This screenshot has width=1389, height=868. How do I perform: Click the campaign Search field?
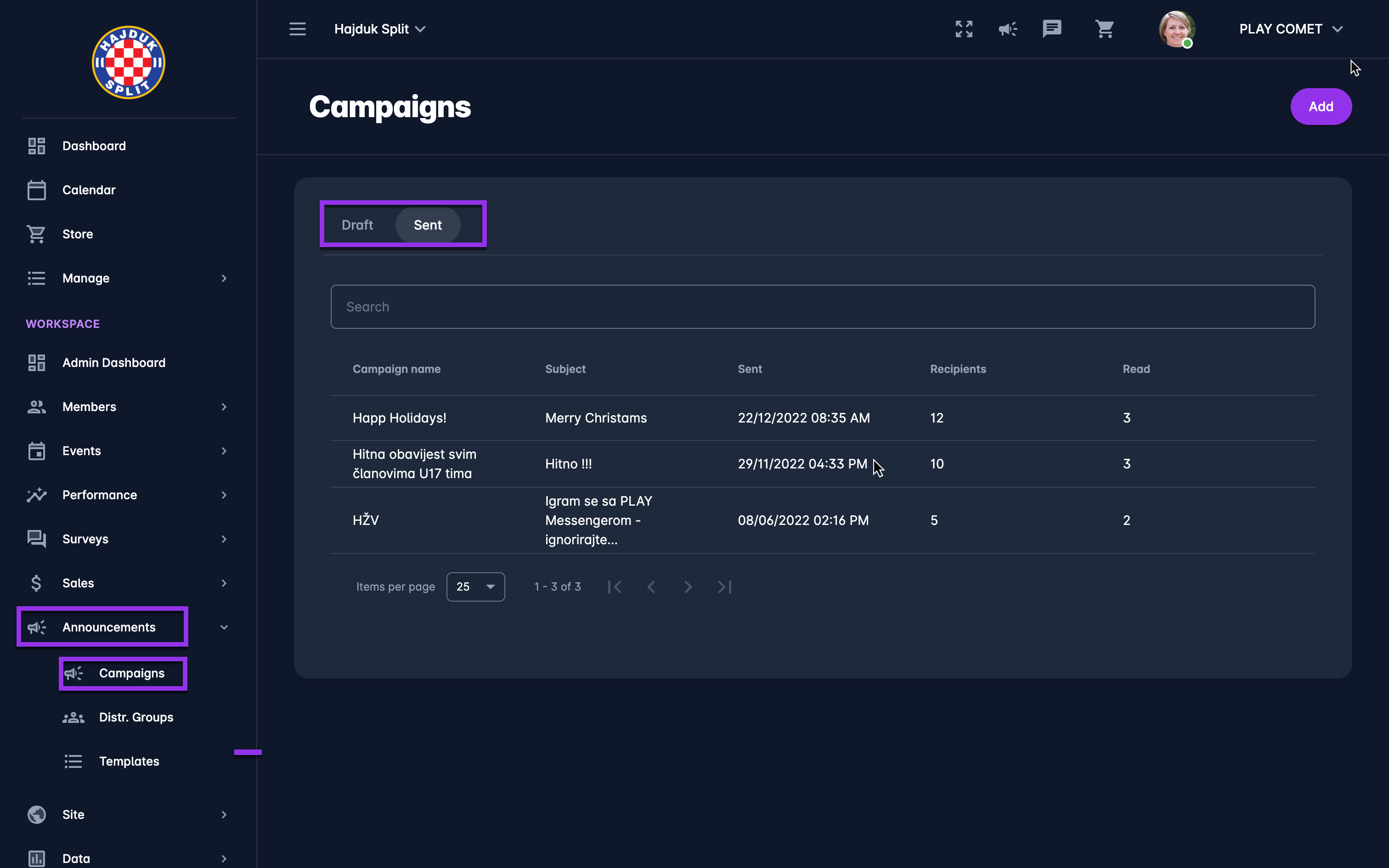coord(822,307)
